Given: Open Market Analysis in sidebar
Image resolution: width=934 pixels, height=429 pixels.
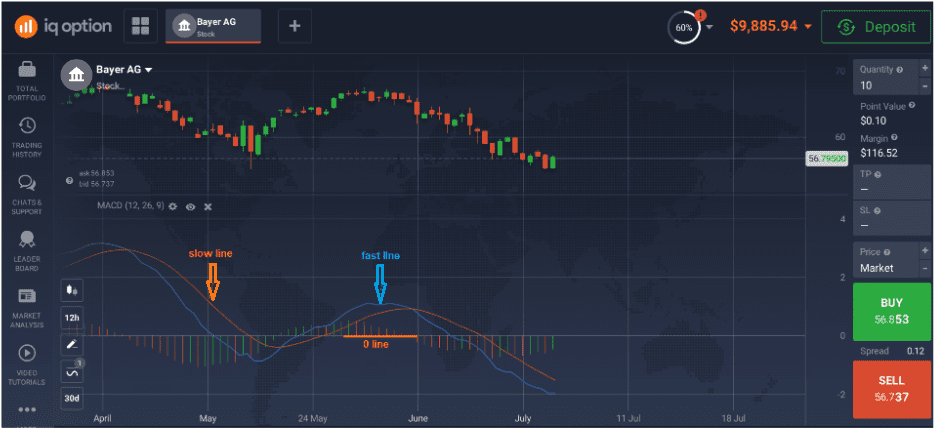Looking at the screenshot, I should (27, 308).
